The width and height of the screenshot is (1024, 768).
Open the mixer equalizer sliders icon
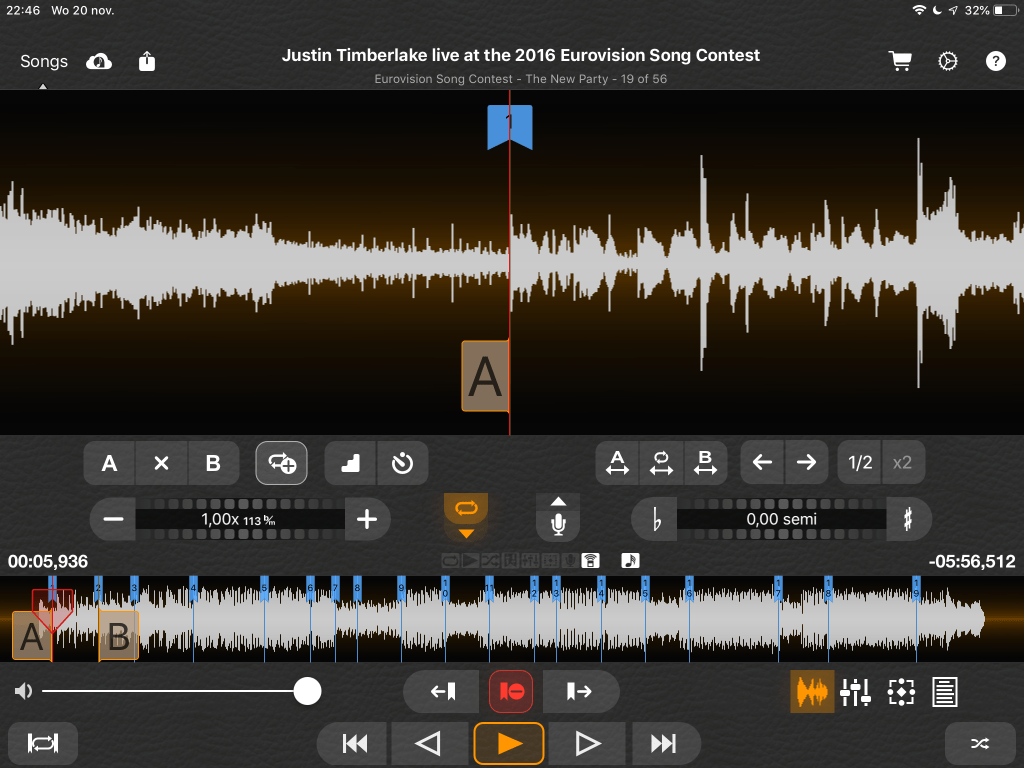(x=855, y=691)
